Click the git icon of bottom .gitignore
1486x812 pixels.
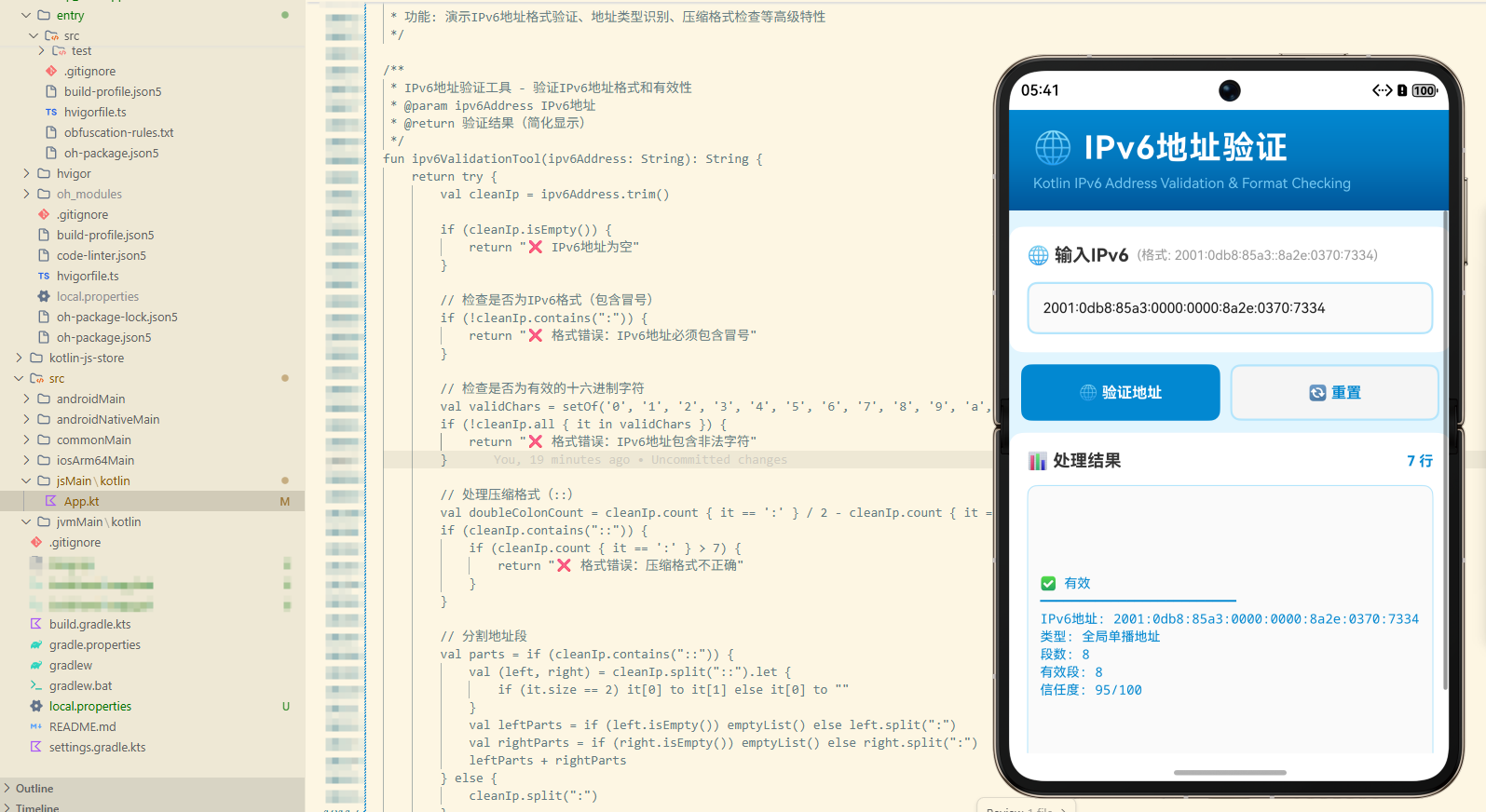tap(36, 542)
